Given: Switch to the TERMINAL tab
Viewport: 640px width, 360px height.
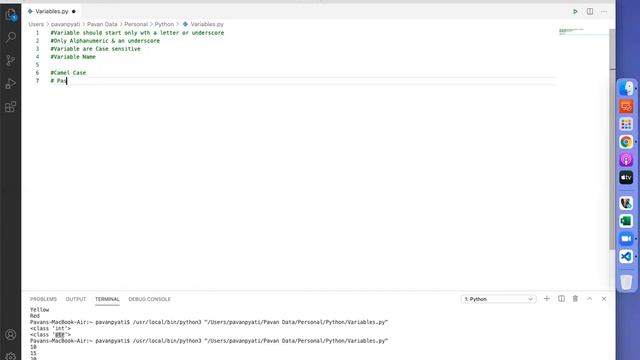Looking at the screenshot, I should point(107,299).
